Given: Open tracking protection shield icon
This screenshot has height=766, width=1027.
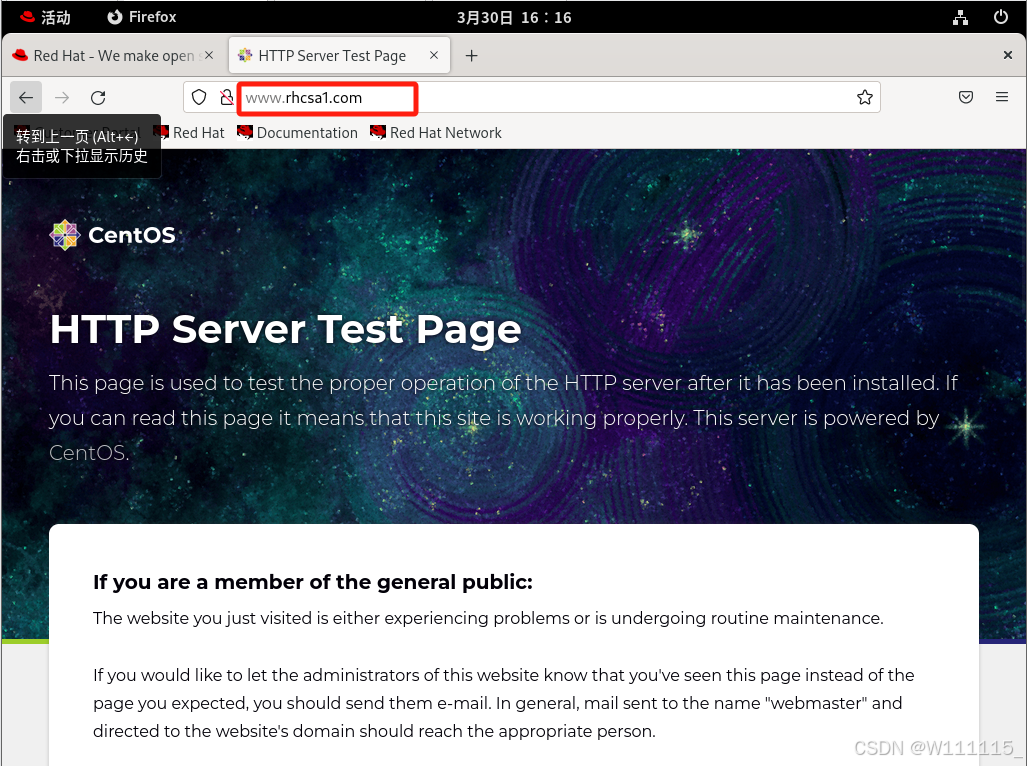Looking at the screenshot, I should pyautogui.click(x=199, y=98).
